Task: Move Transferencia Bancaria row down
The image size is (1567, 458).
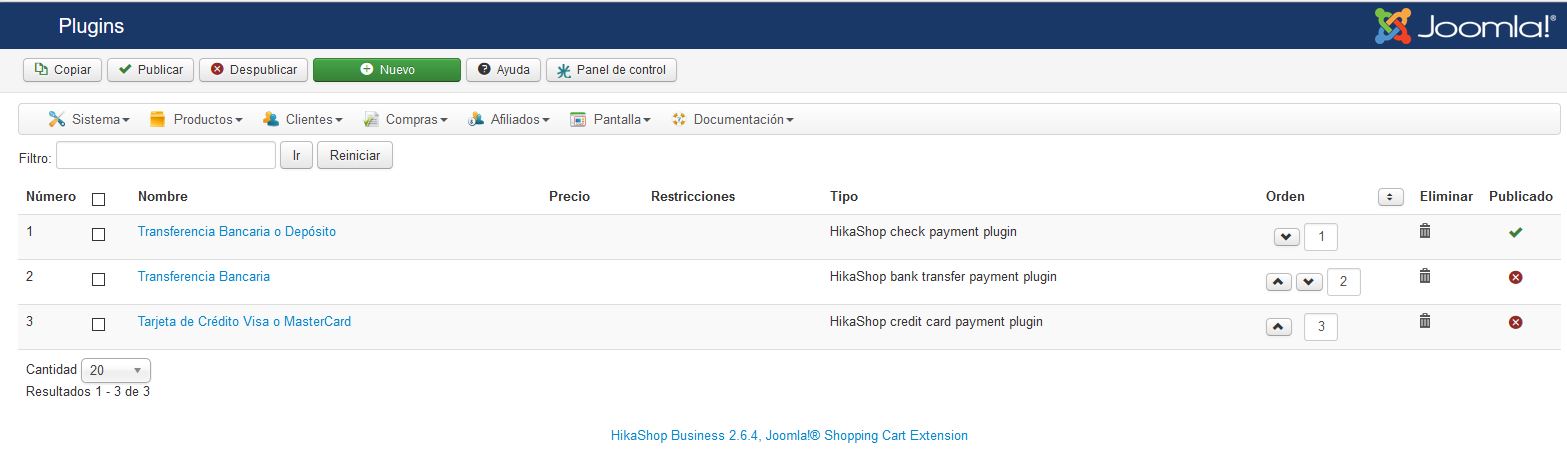Action: click(x=1309, y=282)
